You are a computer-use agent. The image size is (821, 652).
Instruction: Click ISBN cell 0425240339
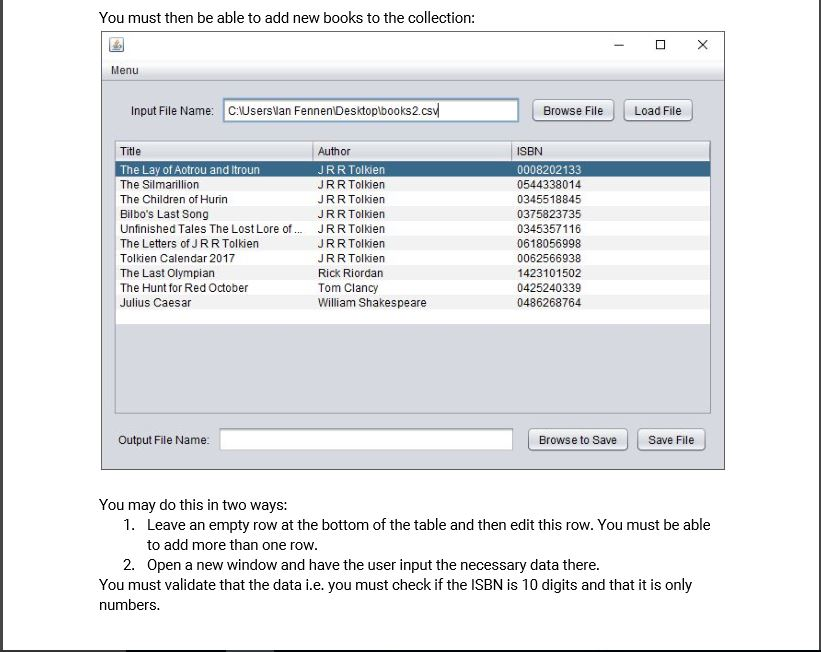pyautogui.click(x=611, y=288)
